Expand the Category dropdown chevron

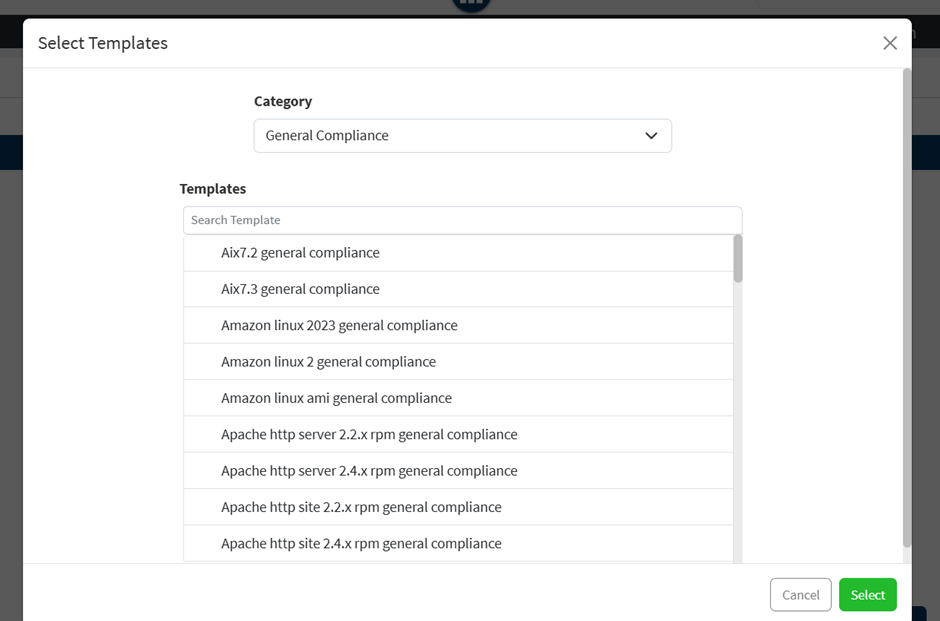pyautogui.click(x=651, y=135)
